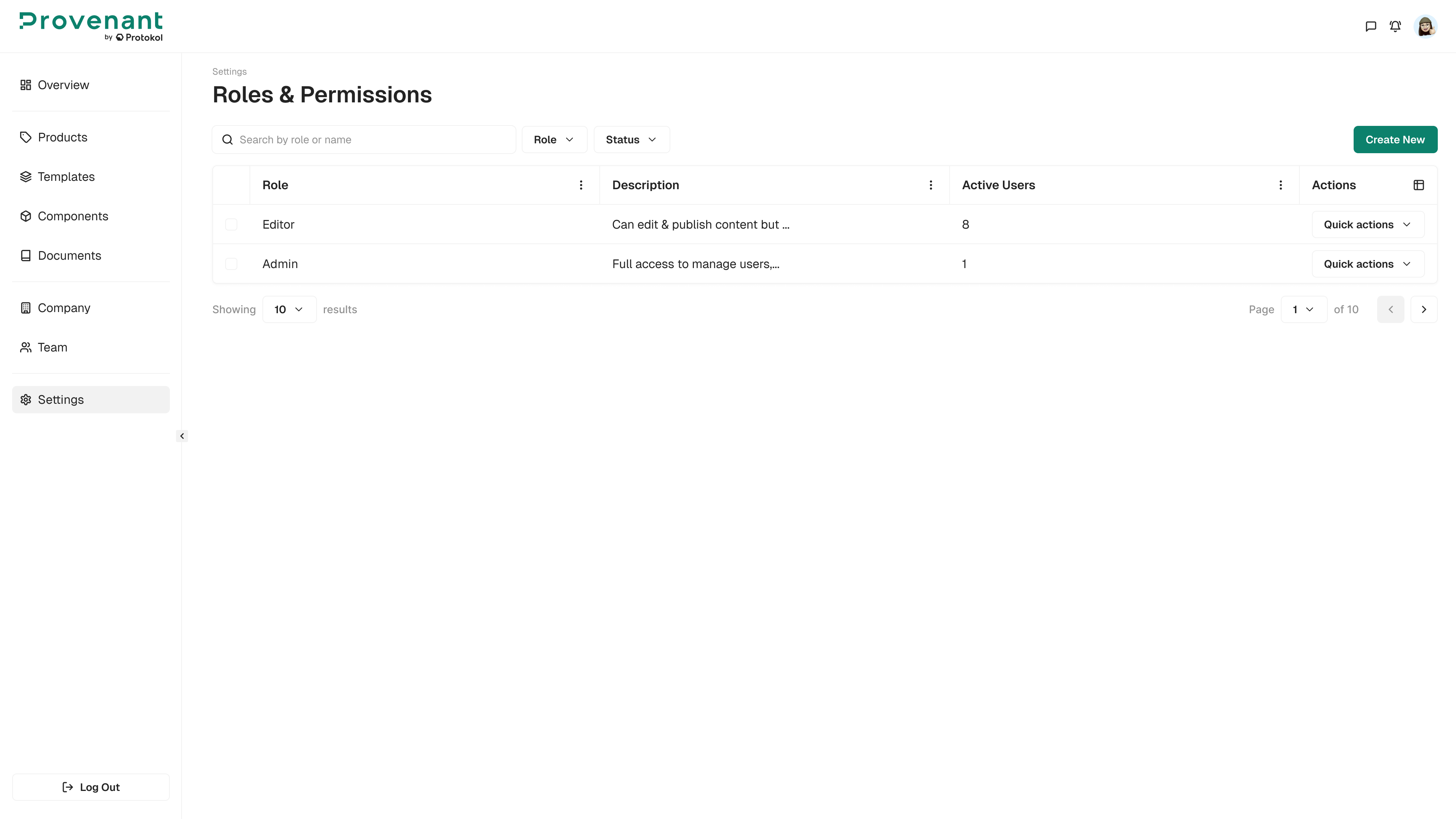
Task: Open the Documents section
Action: click(x=69, y=256)
